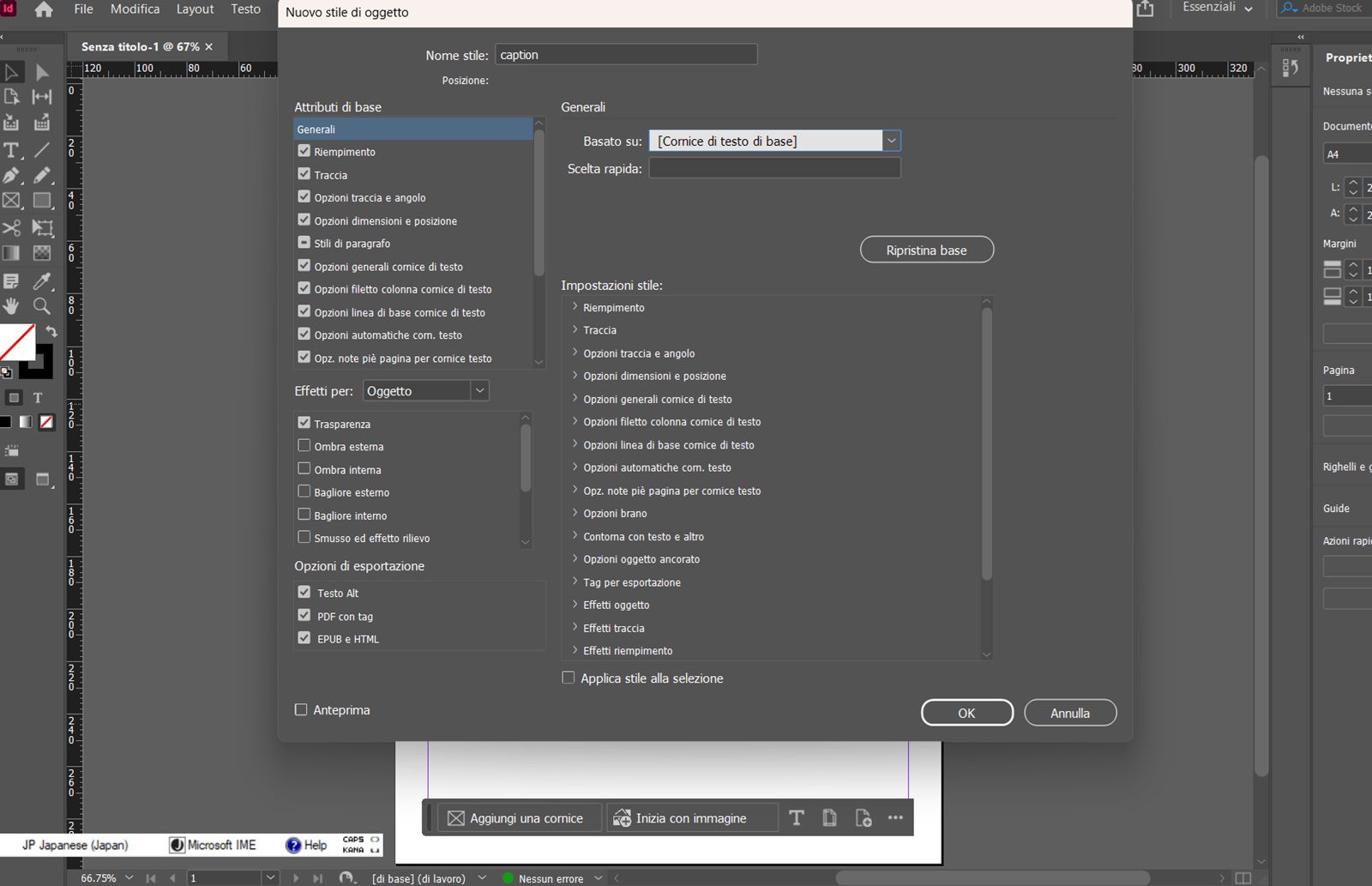Viewport: 1372px width, 886px height.
Task: Click the Nome stile input field
Action: click(x=626, y=55)
